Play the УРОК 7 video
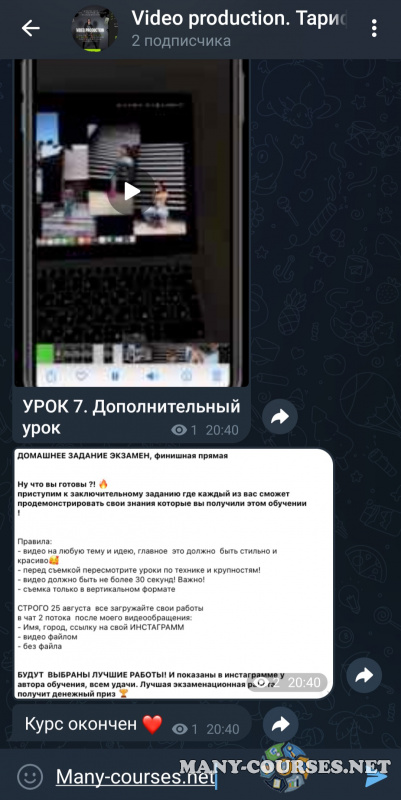Image resolution: width=401 pixels, height=800 pixels. coord(132,191)
